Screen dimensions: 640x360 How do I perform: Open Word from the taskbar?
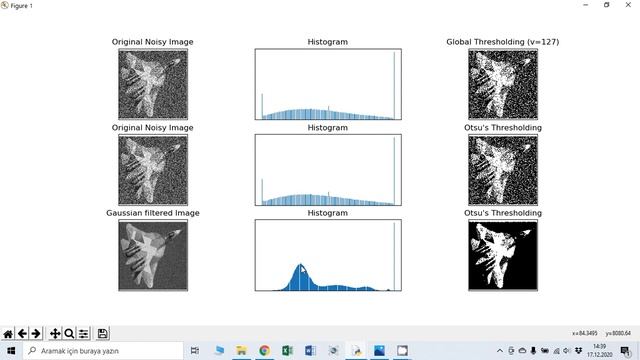(310, 351)
